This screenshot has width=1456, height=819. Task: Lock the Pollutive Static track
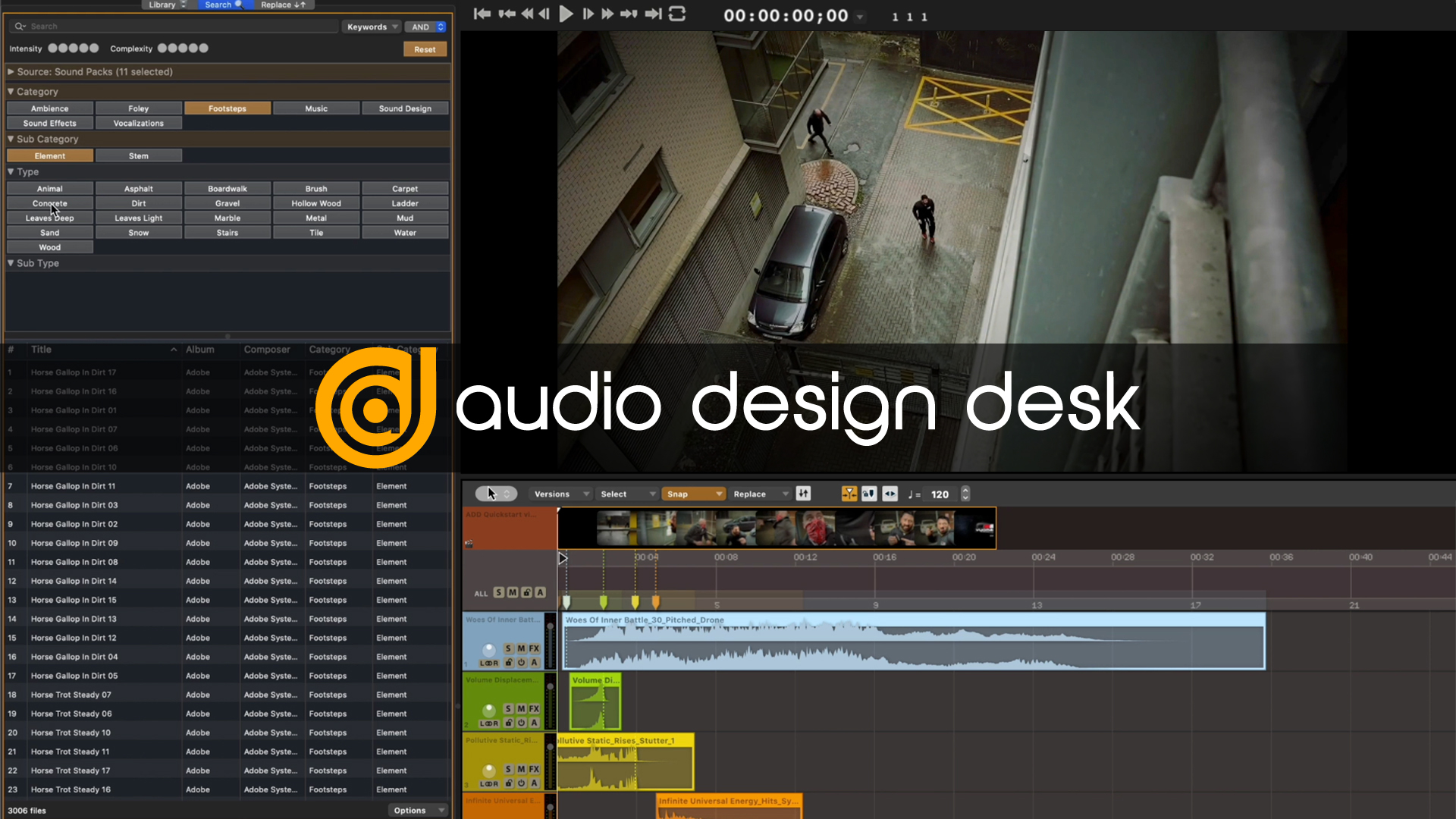pyautogui.click(x=509, y=783)
